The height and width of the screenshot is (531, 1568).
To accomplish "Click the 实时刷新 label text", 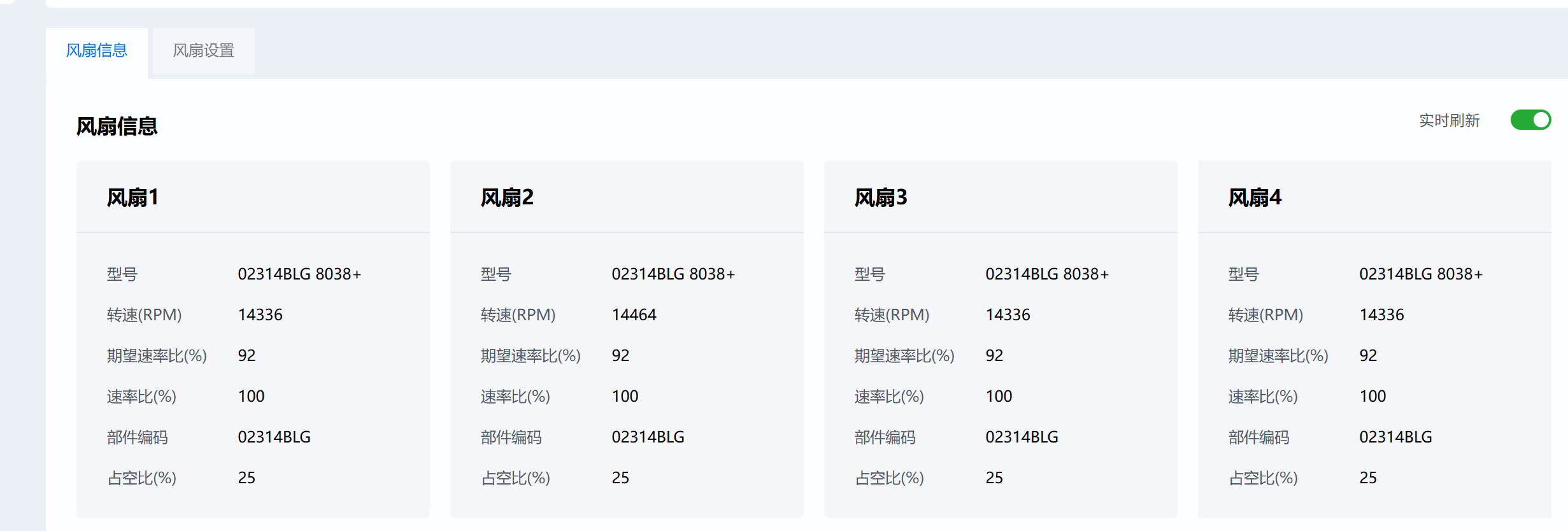I will coord(1449,120).
